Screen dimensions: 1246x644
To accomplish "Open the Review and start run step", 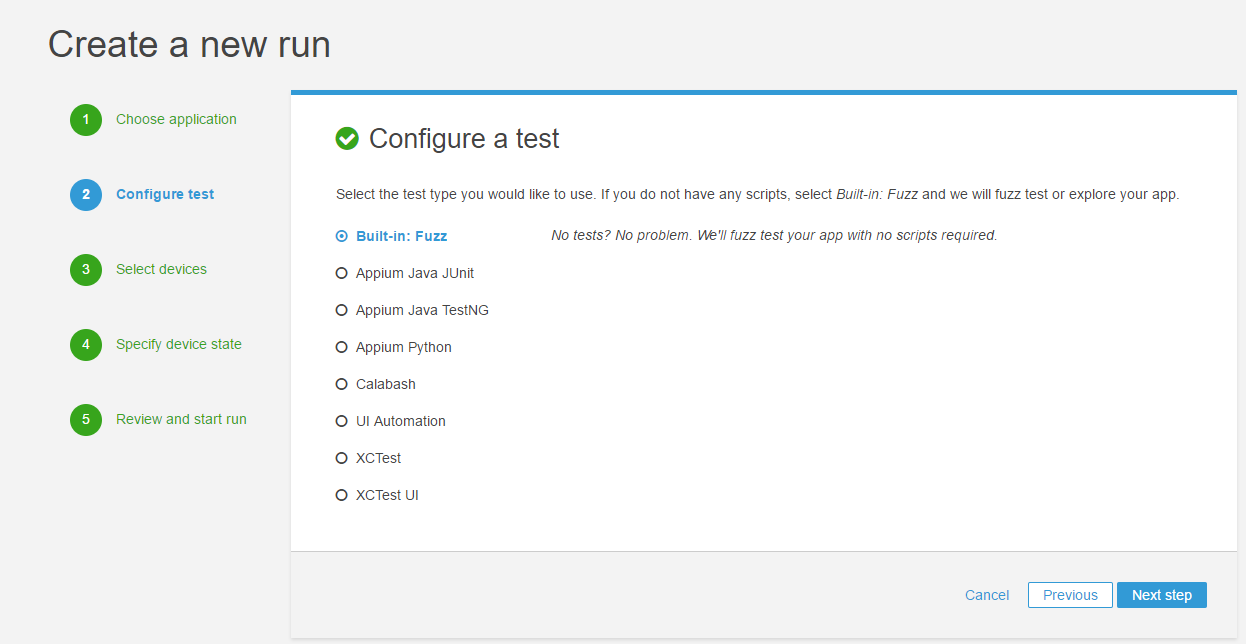I will pos(181,420).
